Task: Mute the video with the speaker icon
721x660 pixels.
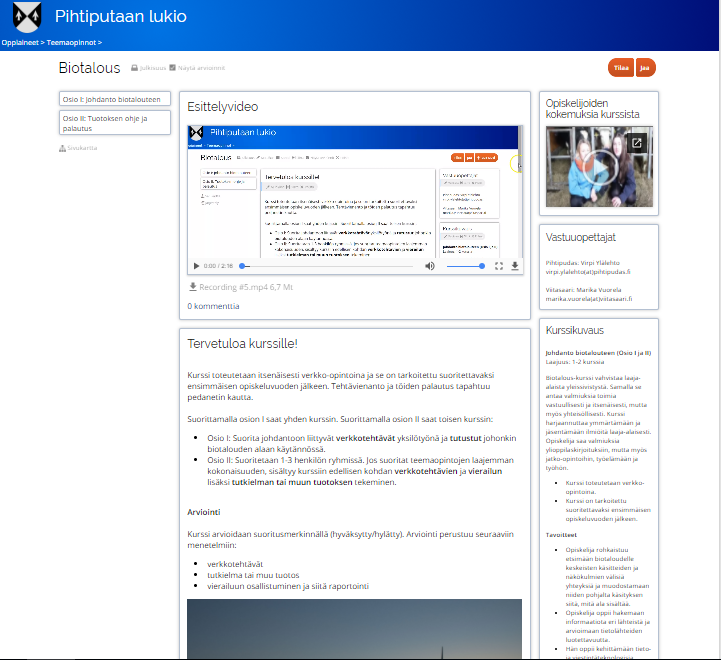Action: [430, 266]
